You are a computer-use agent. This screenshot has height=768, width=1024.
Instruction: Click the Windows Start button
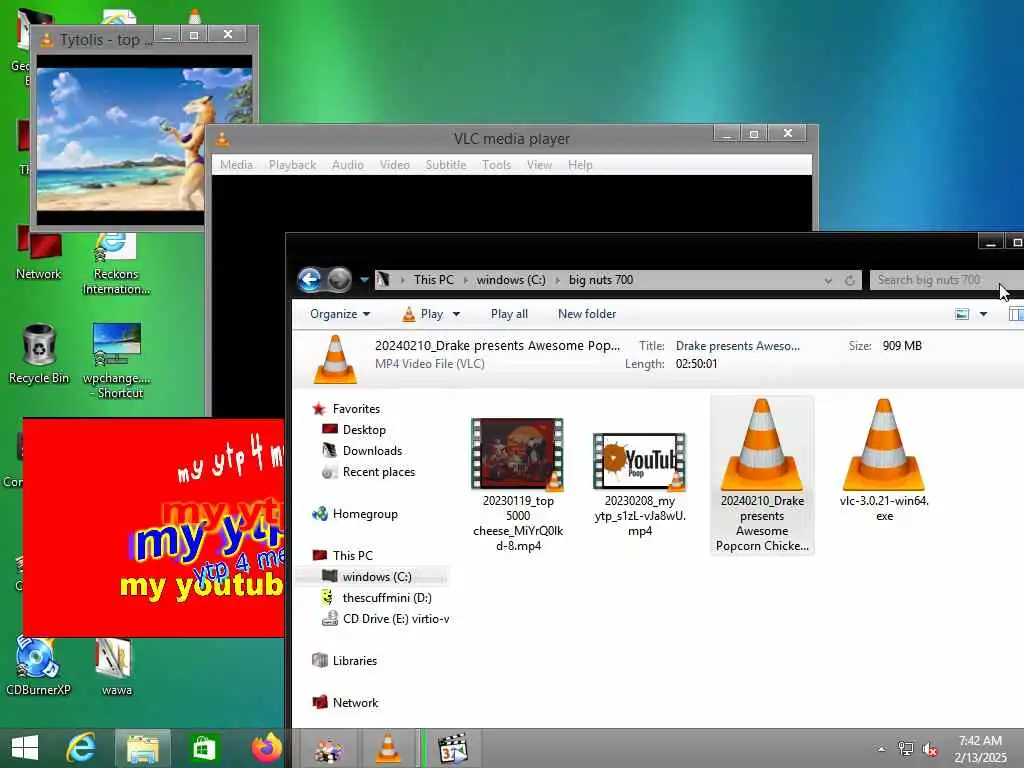click(25, 748)
